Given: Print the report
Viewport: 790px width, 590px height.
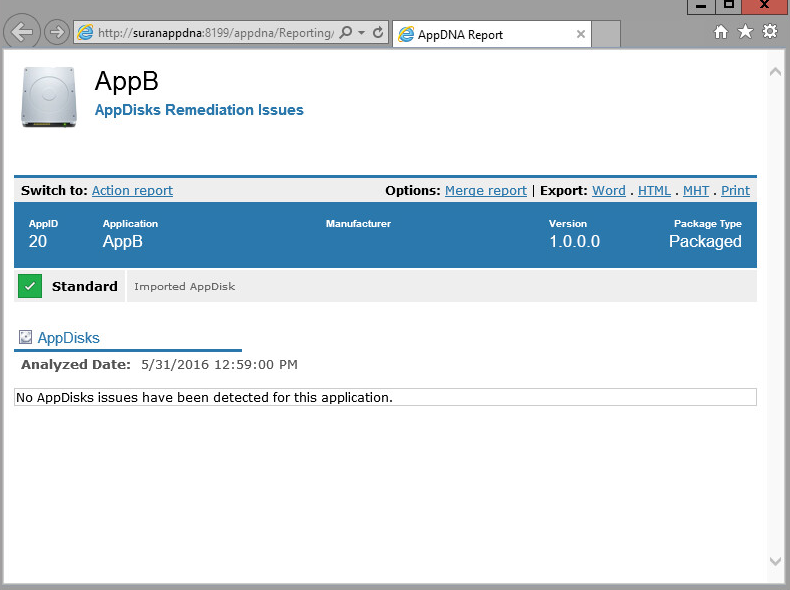Looking at the screenshot, I should pyautogui.click(x=735, y=190).
